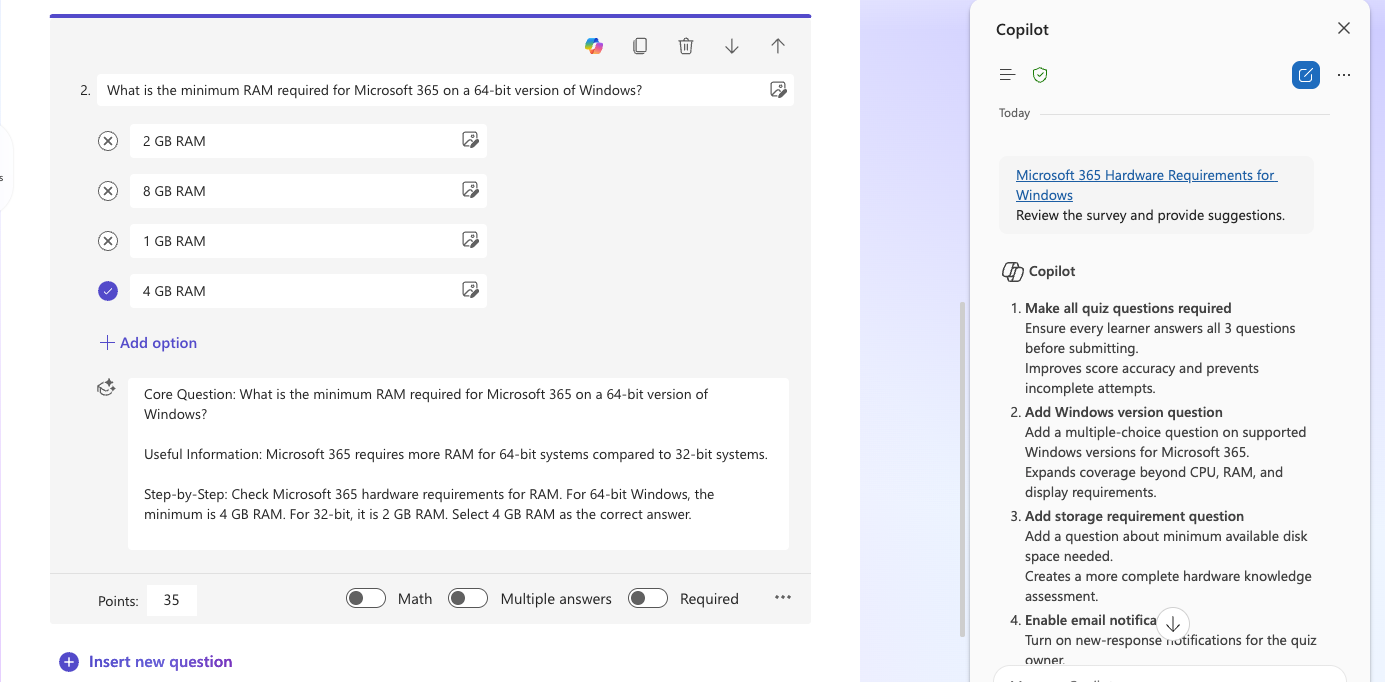This screenshot has height=682, width=1385.
Task: Move question up with up arrow
Action: click(778, 46)
